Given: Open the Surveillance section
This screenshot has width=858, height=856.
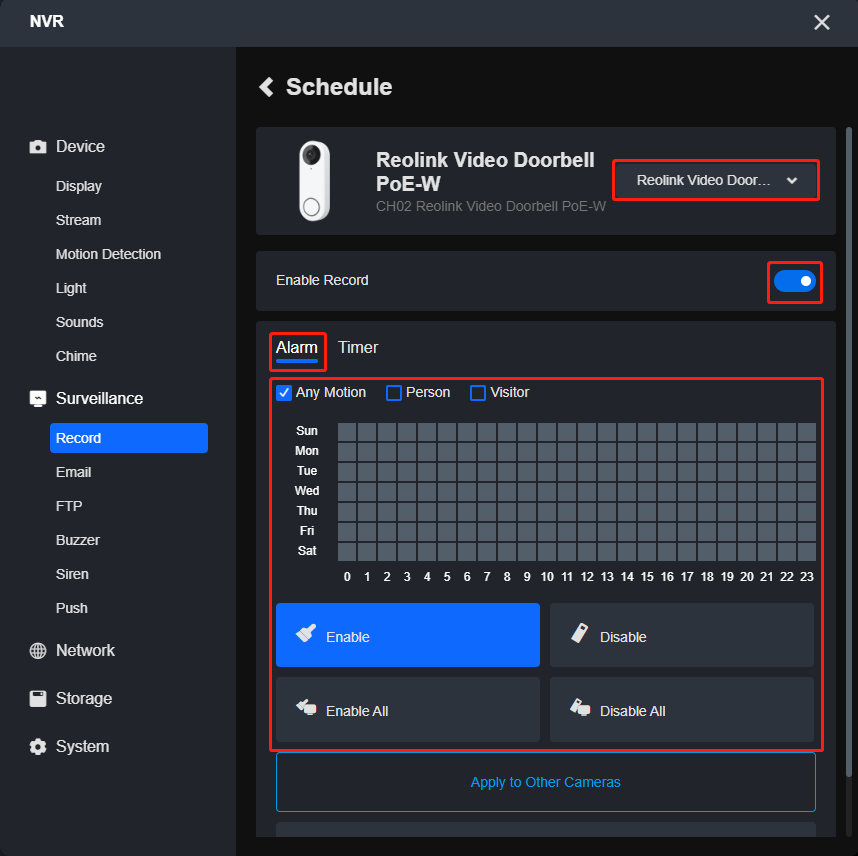Looking at the screenshot, I should (100, 398).
